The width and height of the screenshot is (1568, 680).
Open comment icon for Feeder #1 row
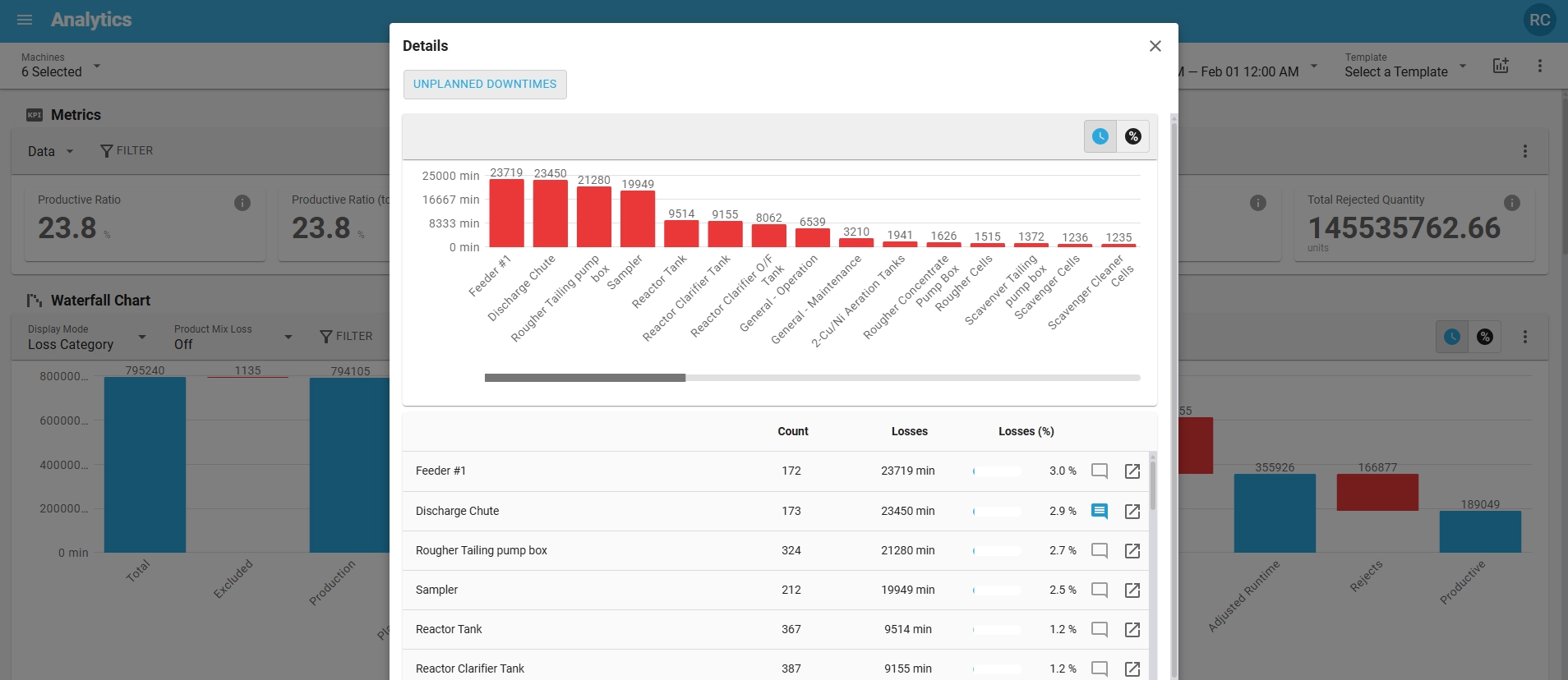1099,471
